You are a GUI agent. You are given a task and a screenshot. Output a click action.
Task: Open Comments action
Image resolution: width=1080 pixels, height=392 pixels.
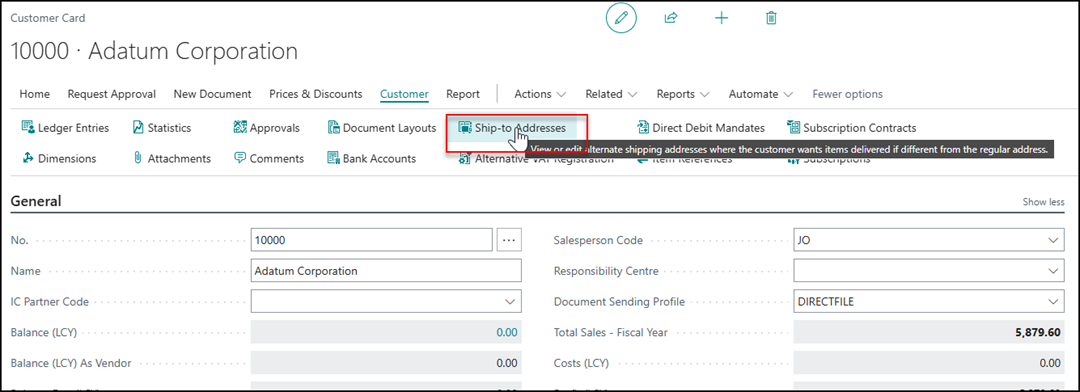[x=269, y=158]
